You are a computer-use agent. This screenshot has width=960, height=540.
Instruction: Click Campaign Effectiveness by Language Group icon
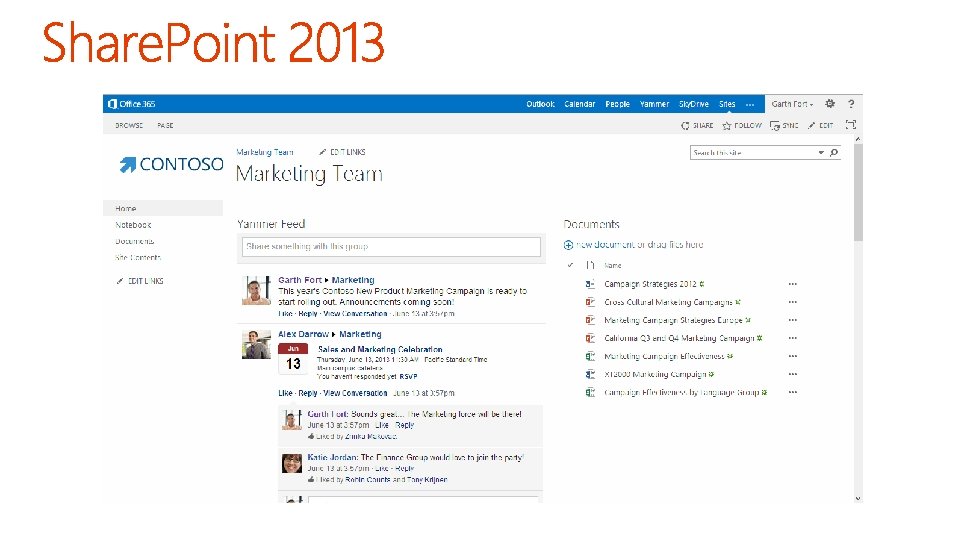click(x=590, y=392)
